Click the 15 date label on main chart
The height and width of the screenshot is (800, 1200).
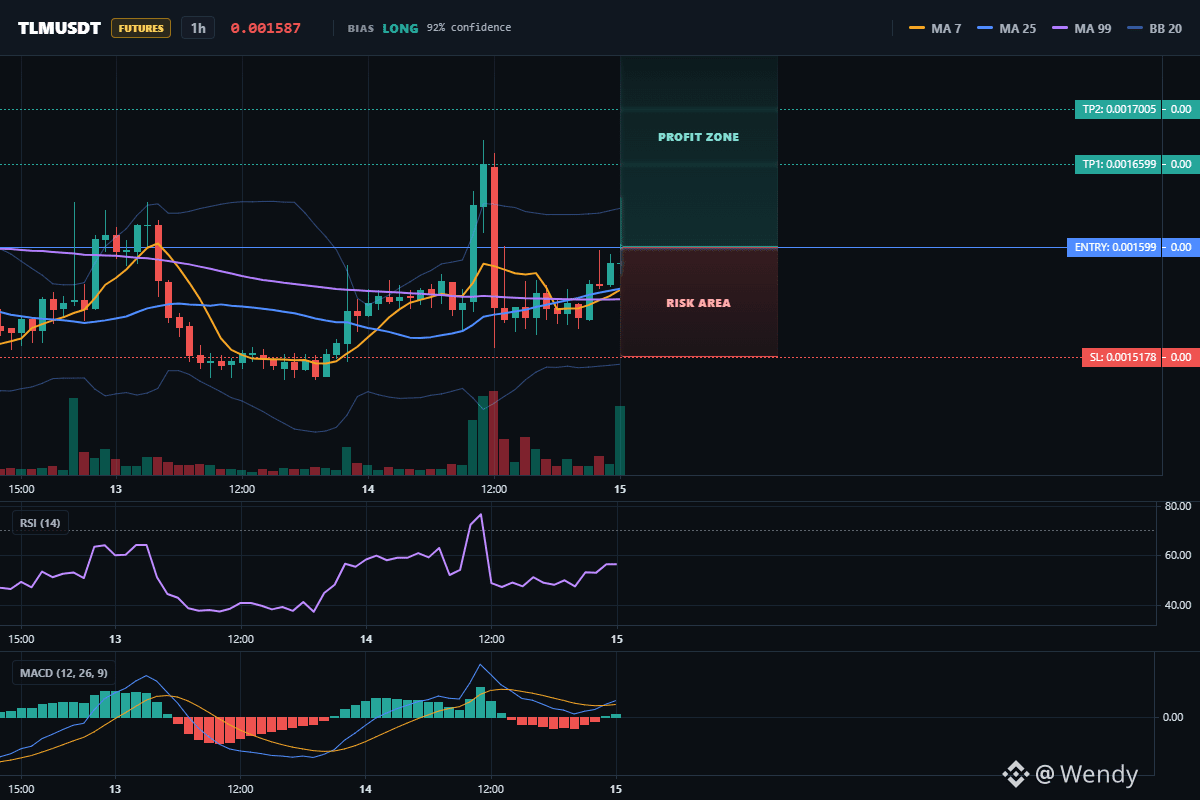pyautogui.click(x=620, y=489)
